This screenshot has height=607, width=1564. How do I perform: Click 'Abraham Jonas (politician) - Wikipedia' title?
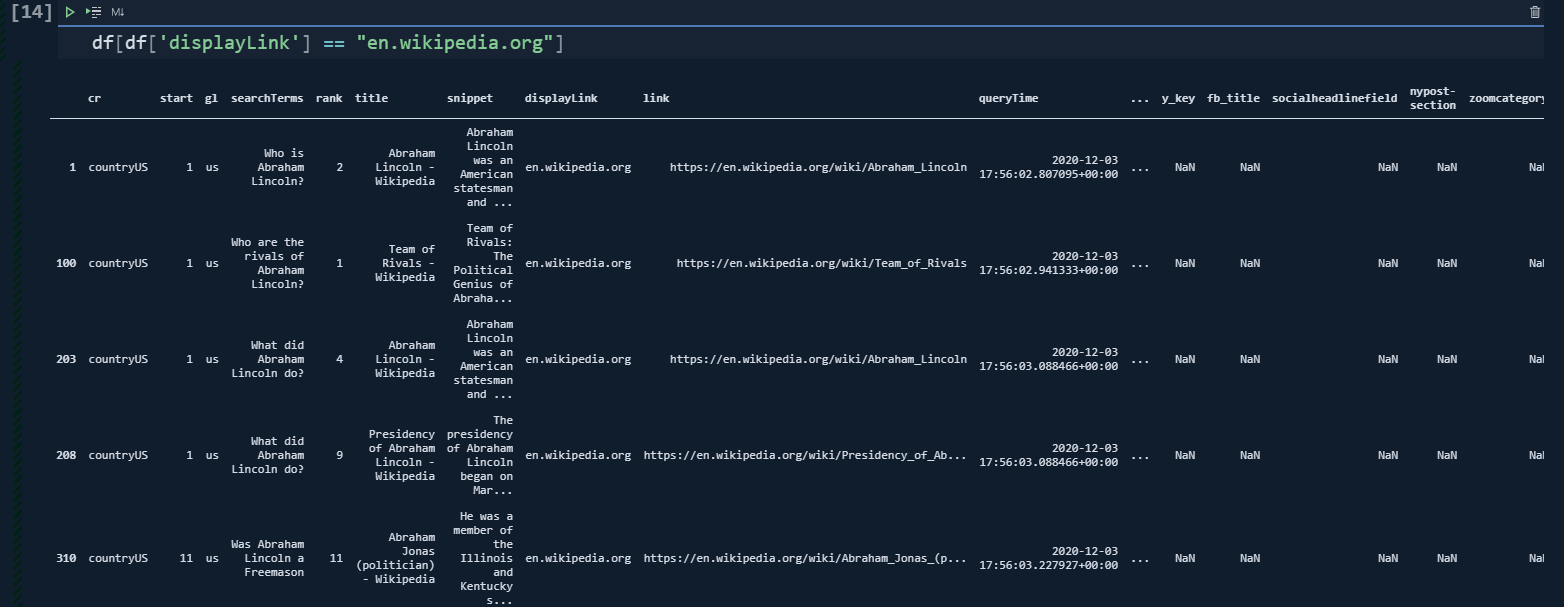coord(398,558)
